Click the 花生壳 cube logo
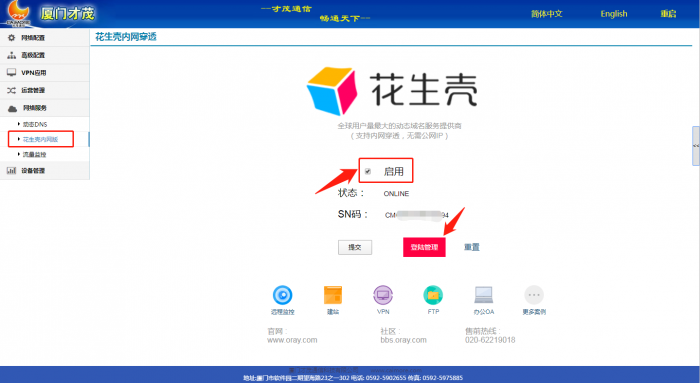Image resolution: width=700 pixels, height=383 pixels. click(332, 91)
